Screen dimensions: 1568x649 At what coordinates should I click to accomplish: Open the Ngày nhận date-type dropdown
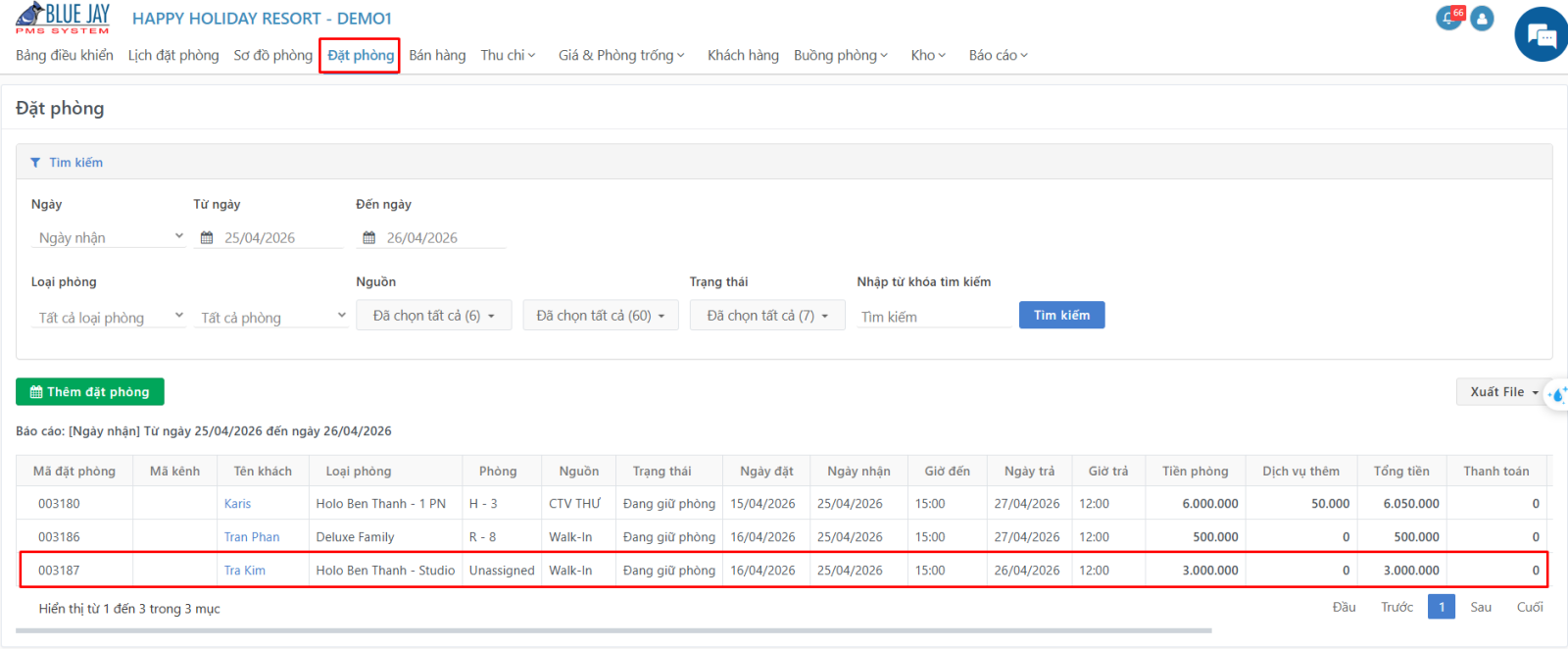[x=109, y=237]
